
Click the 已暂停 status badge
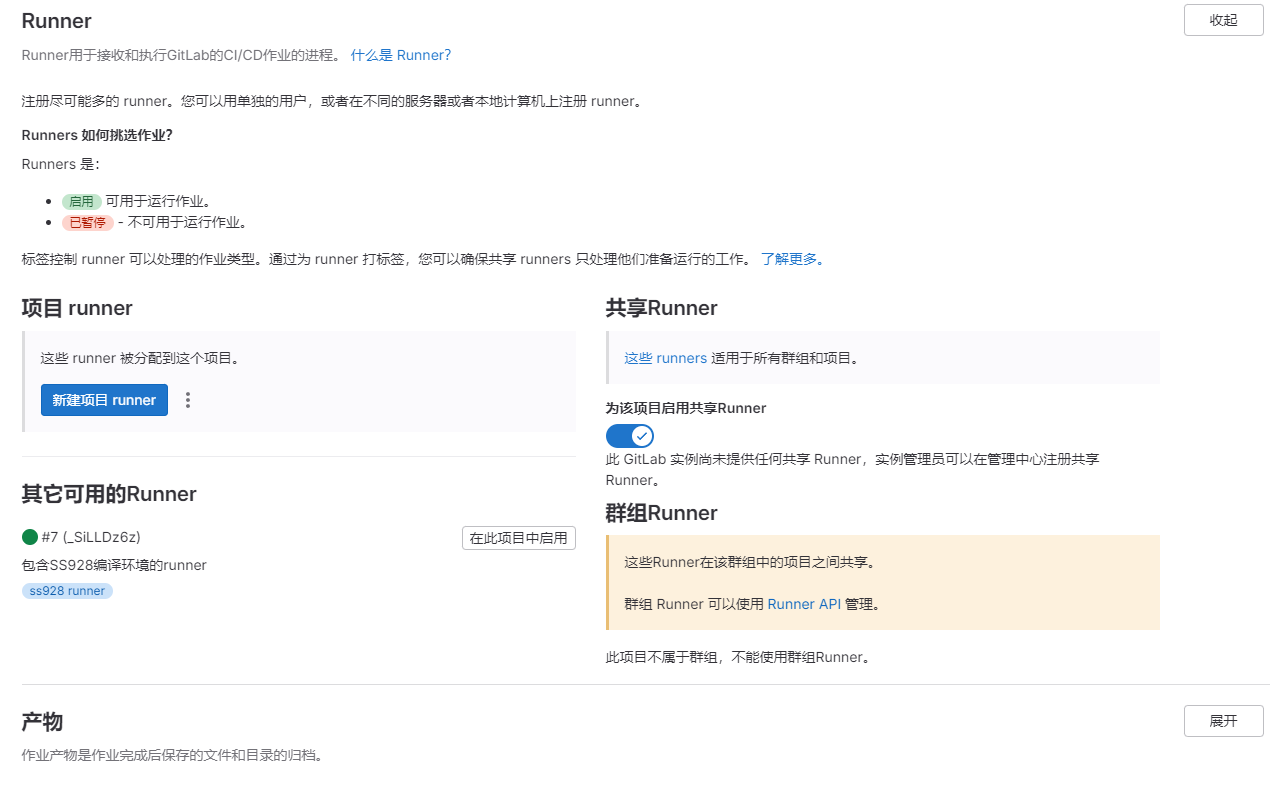(x=87, y=222)
